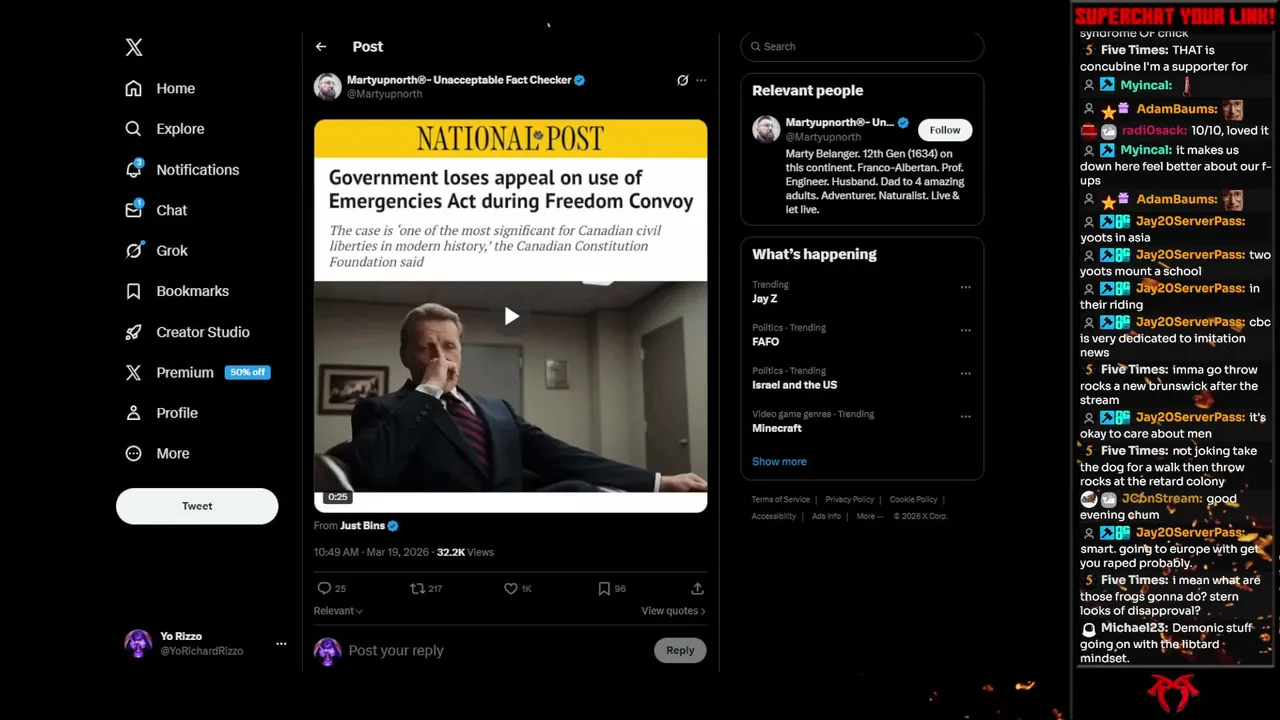
Task: Go back using the arrow icon
Action: pos(321,47)
